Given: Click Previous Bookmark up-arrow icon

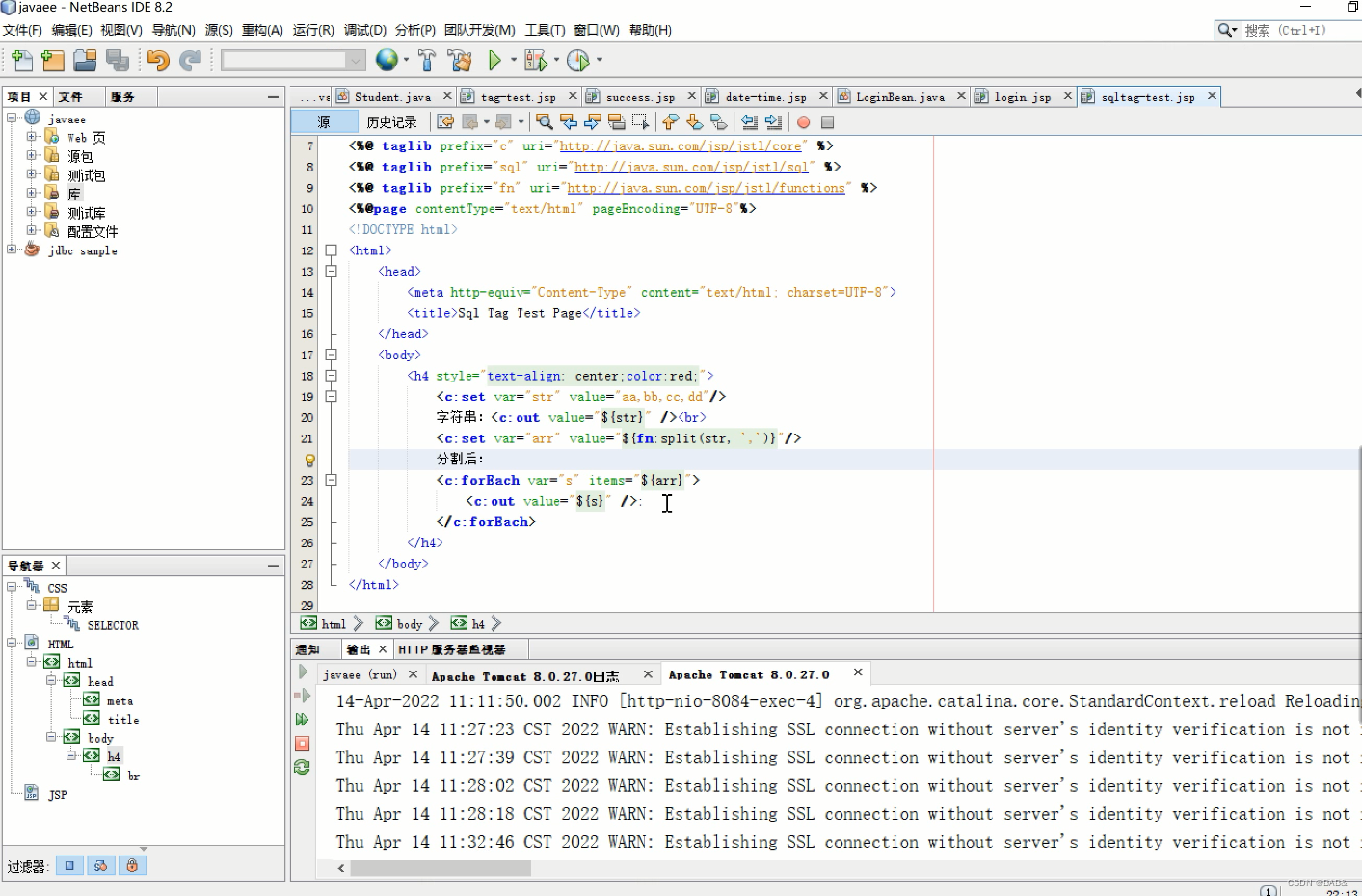Looking at the screenshot, I should coord(671,121).
